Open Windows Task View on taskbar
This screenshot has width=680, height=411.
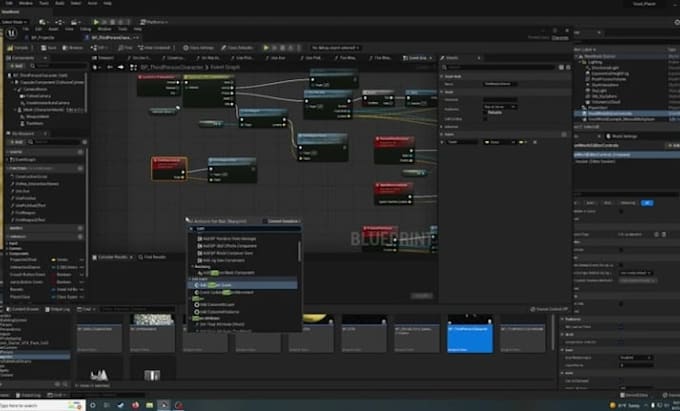106,405
